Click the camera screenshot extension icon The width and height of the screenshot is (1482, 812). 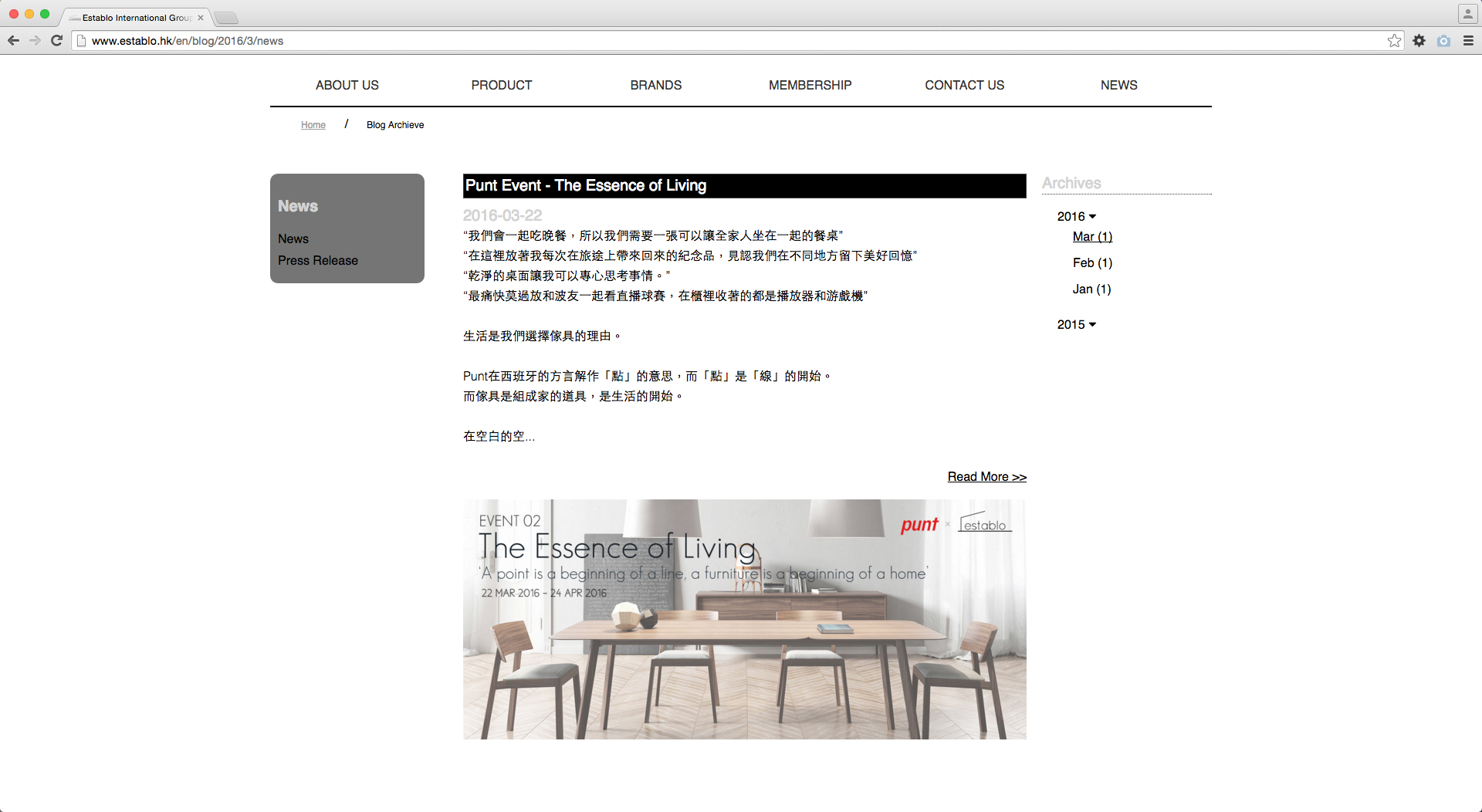point(1443,41)
